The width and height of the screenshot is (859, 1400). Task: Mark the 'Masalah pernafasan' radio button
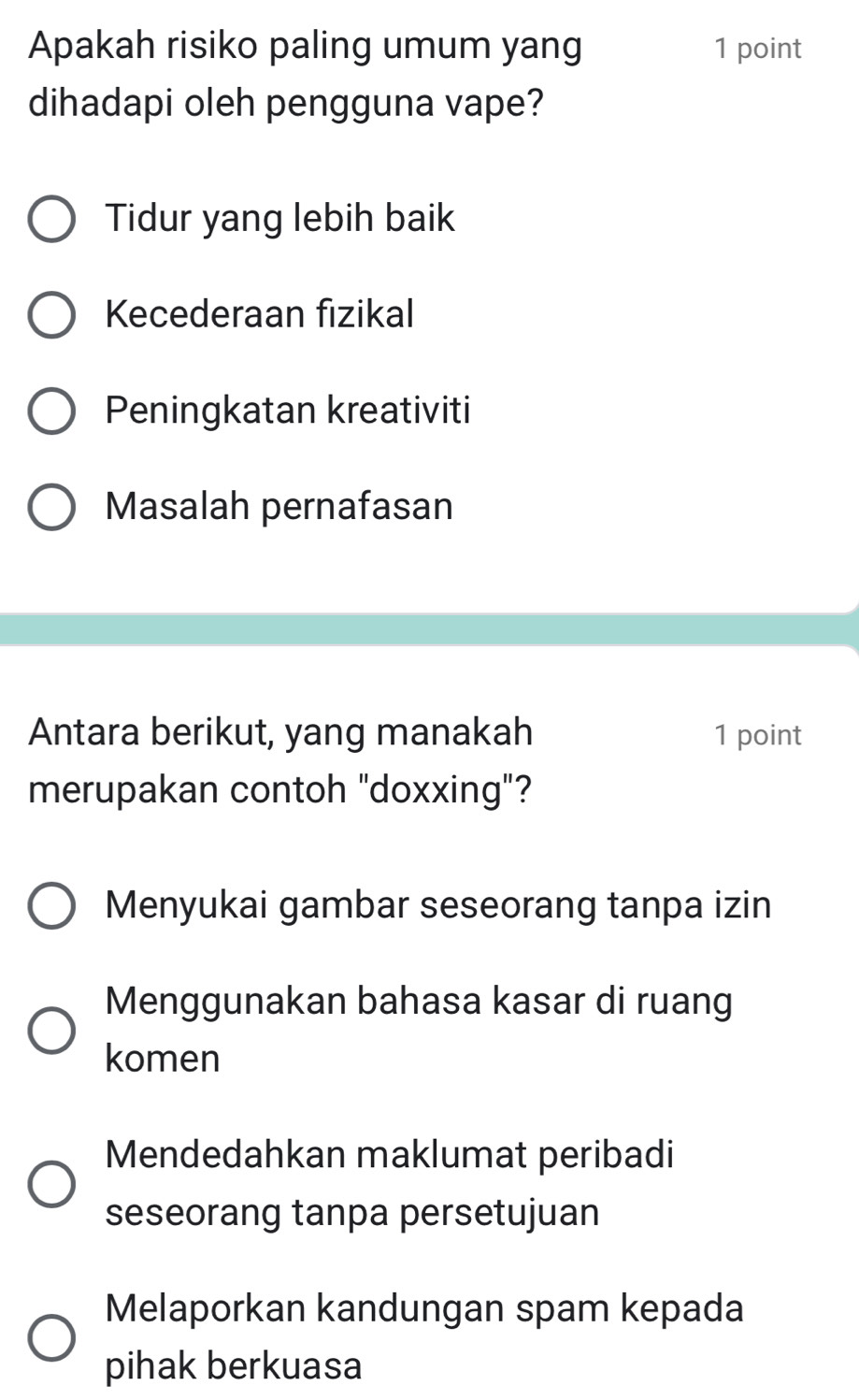(51, 507)
